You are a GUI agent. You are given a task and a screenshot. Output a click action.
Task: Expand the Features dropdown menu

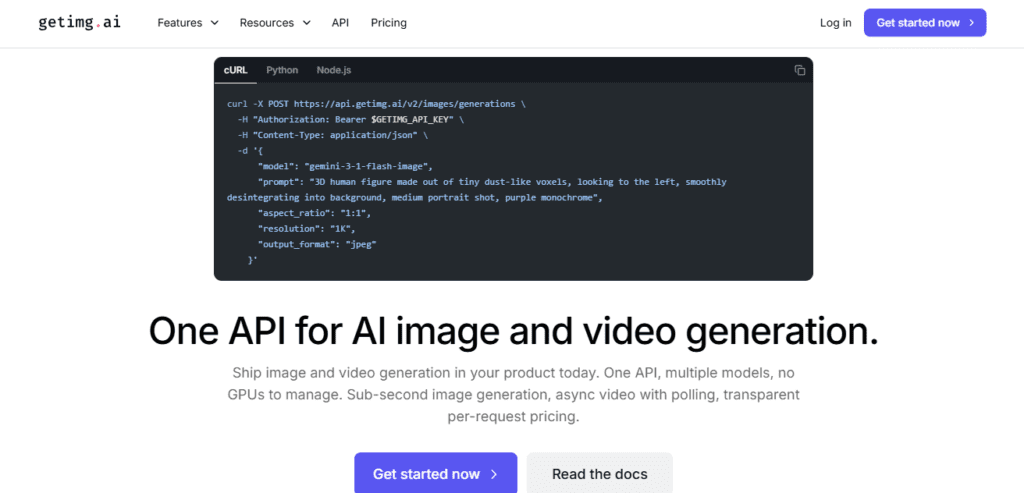(188, 23)
